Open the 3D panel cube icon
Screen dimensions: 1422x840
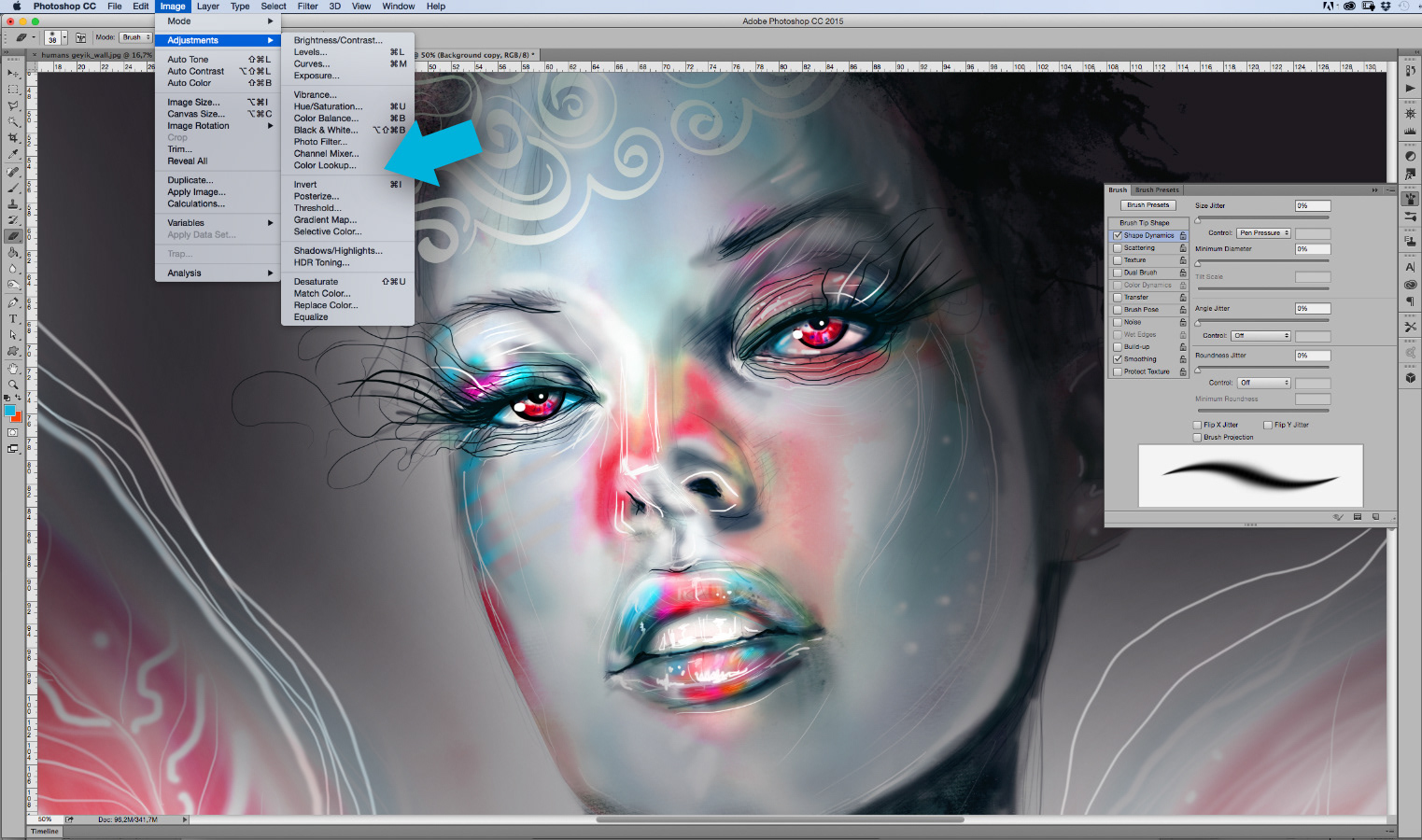[1410, 378]
